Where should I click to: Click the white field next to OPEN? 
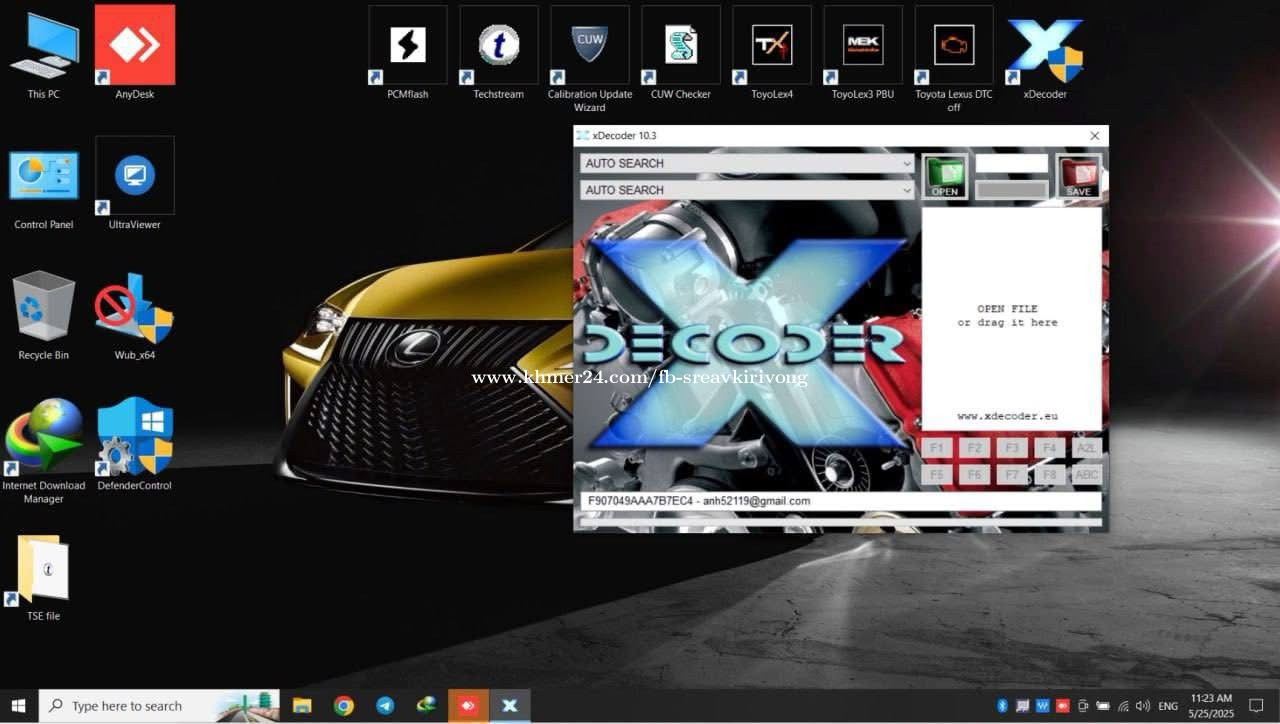(1011, 163)
